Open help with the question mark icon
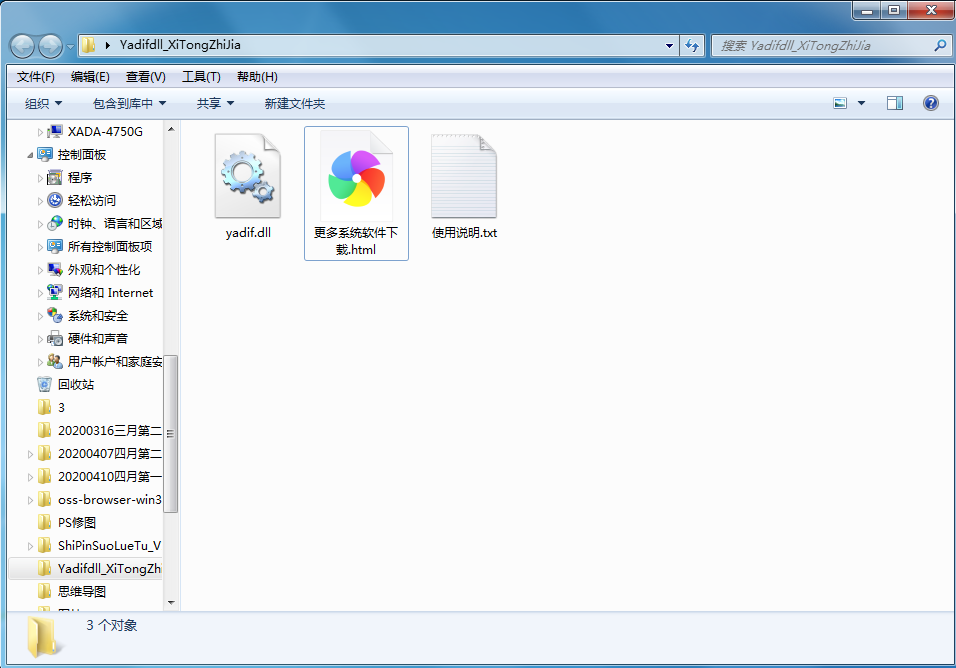956x668 pixels. pyautogui.click(x=931, y=103)
